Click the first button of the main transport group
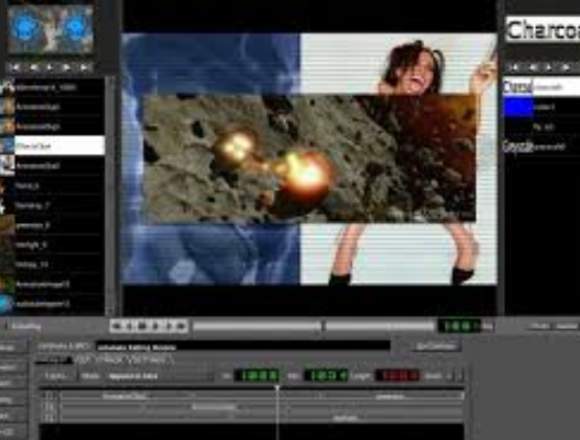 [116, 326]
